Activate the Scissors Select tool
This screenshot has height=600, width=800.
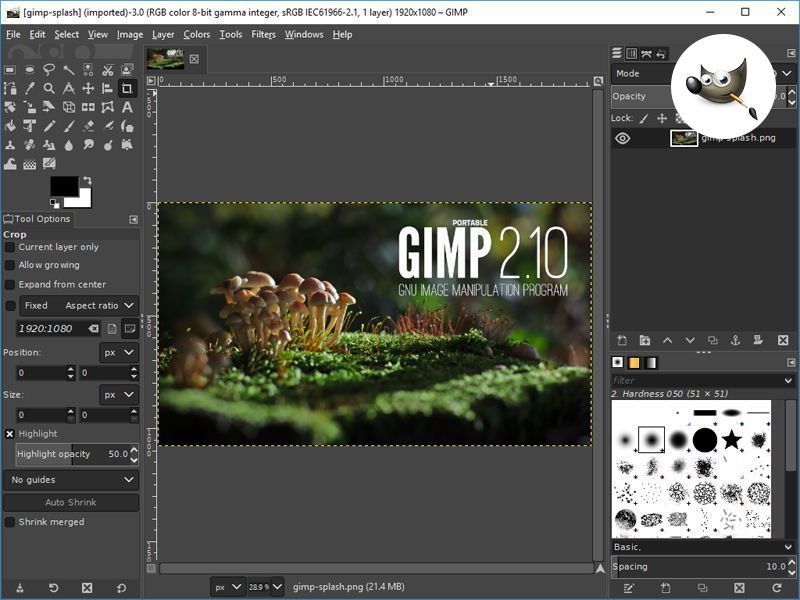click(108, 69)
